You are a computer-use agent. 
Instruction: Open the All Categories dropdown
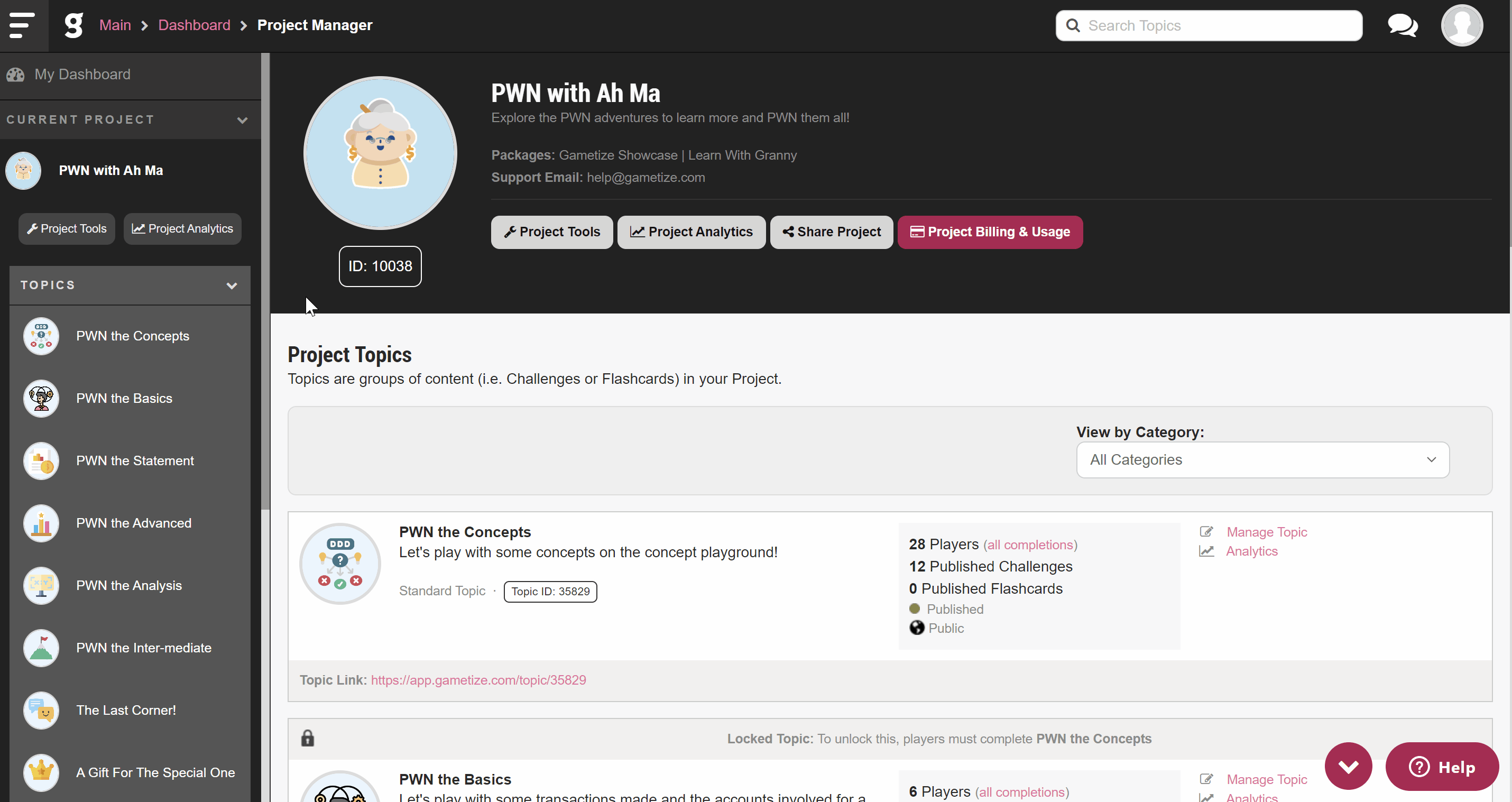coord(1262,460)
